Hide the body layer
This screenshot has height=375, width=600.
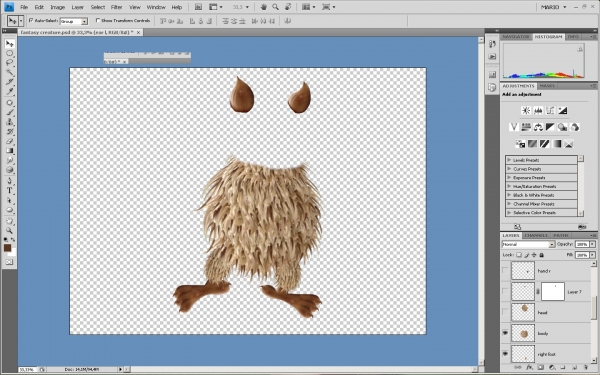coord(505,333)
